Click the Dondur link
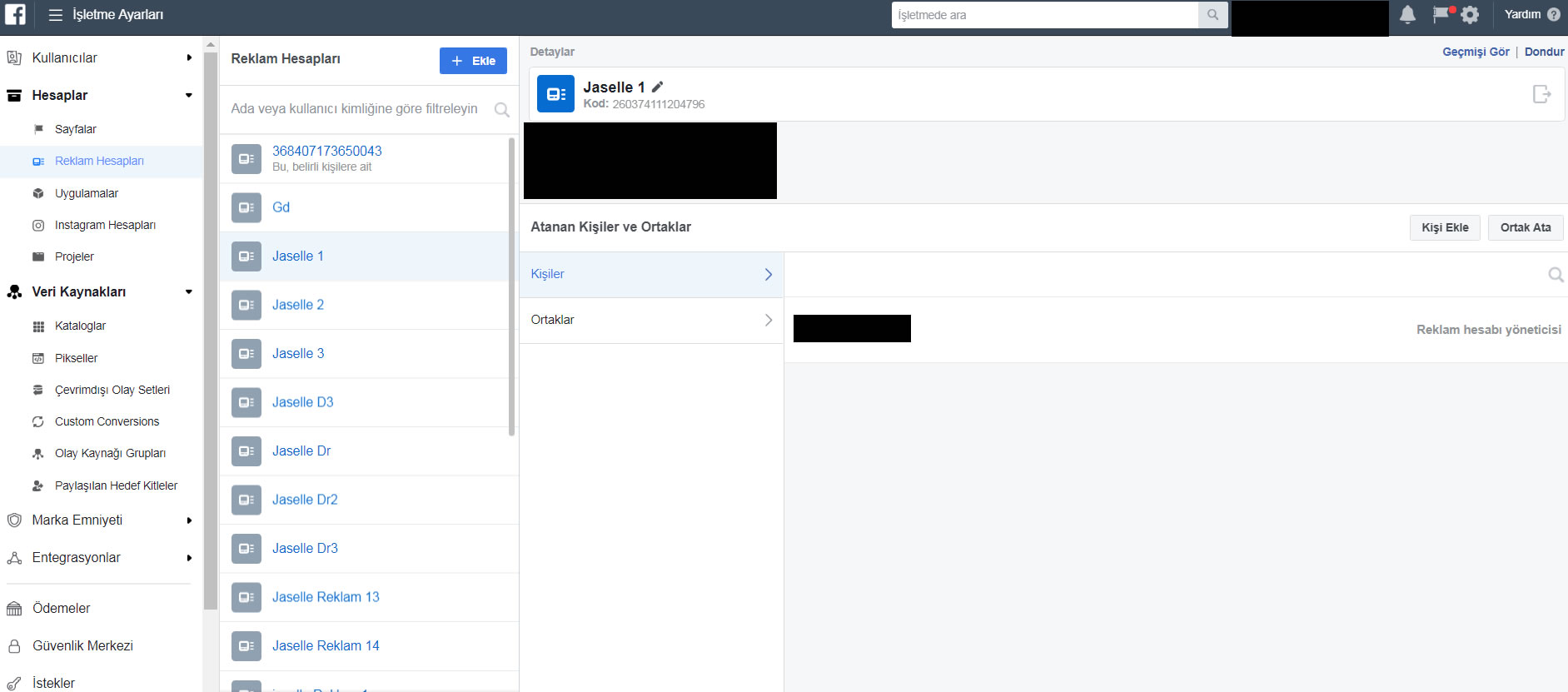This screenshot has width=1568, height=692. click(1544, 52)
